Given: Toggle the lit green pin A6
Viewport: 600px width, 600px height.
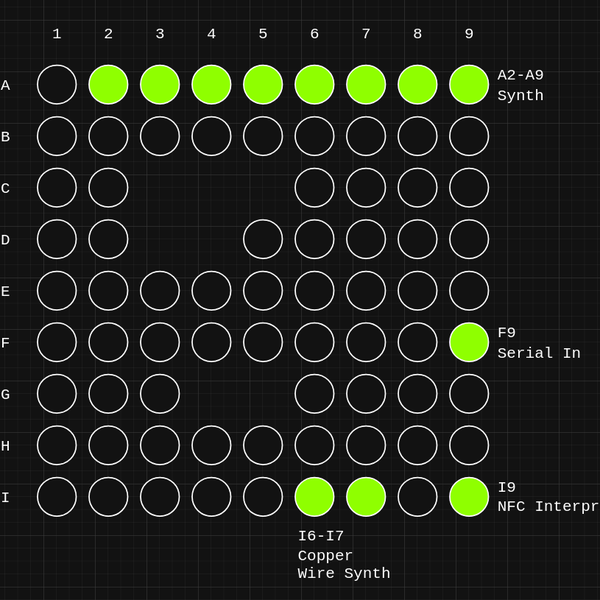Looking at the screenshot, I should coord(315,85).
